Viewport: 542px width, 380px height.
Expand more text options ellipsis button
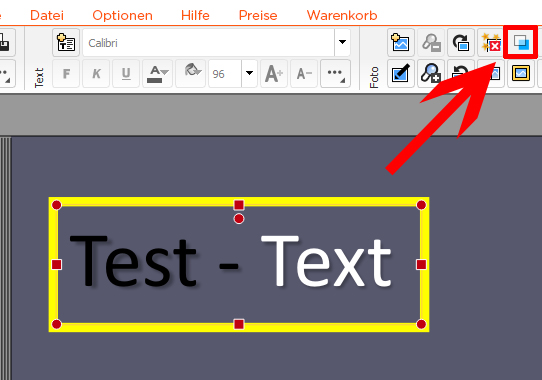click(x=335, y=73)
